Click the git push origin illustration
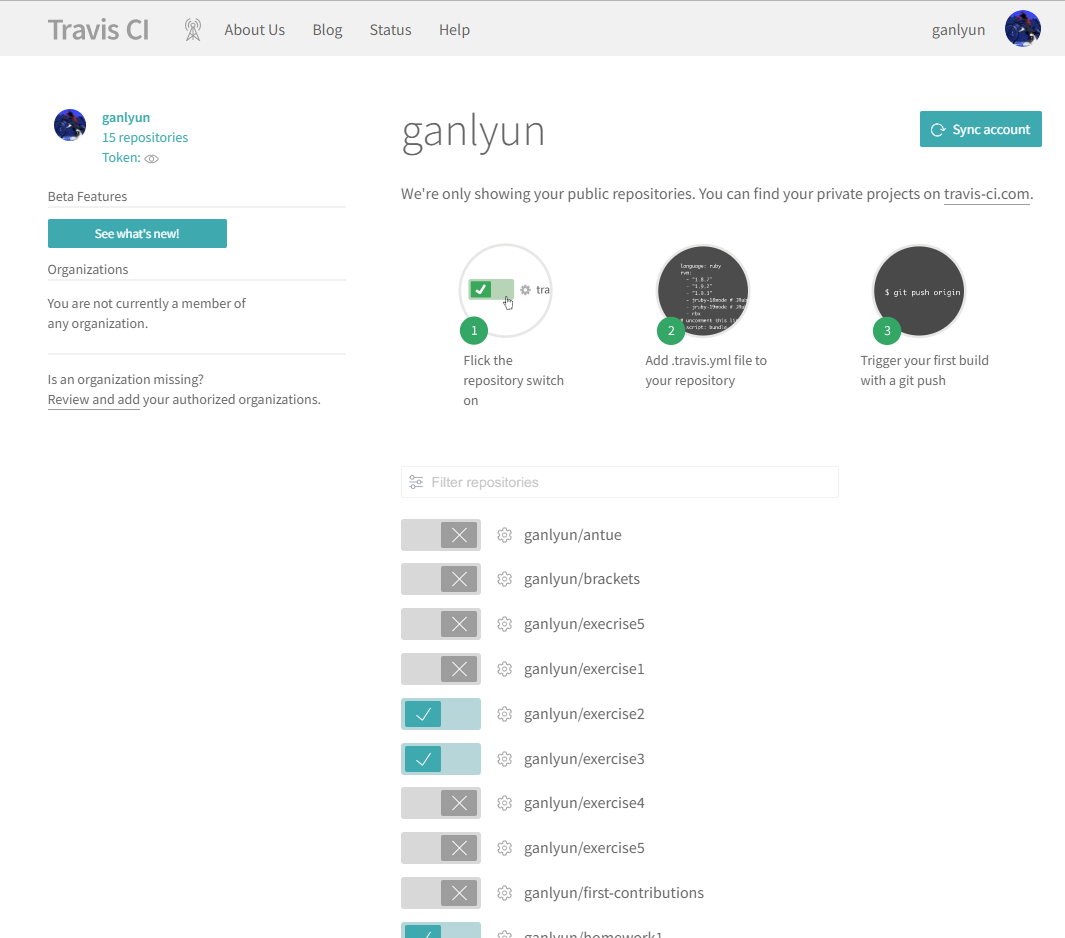1065x938 pixels. 919,291
